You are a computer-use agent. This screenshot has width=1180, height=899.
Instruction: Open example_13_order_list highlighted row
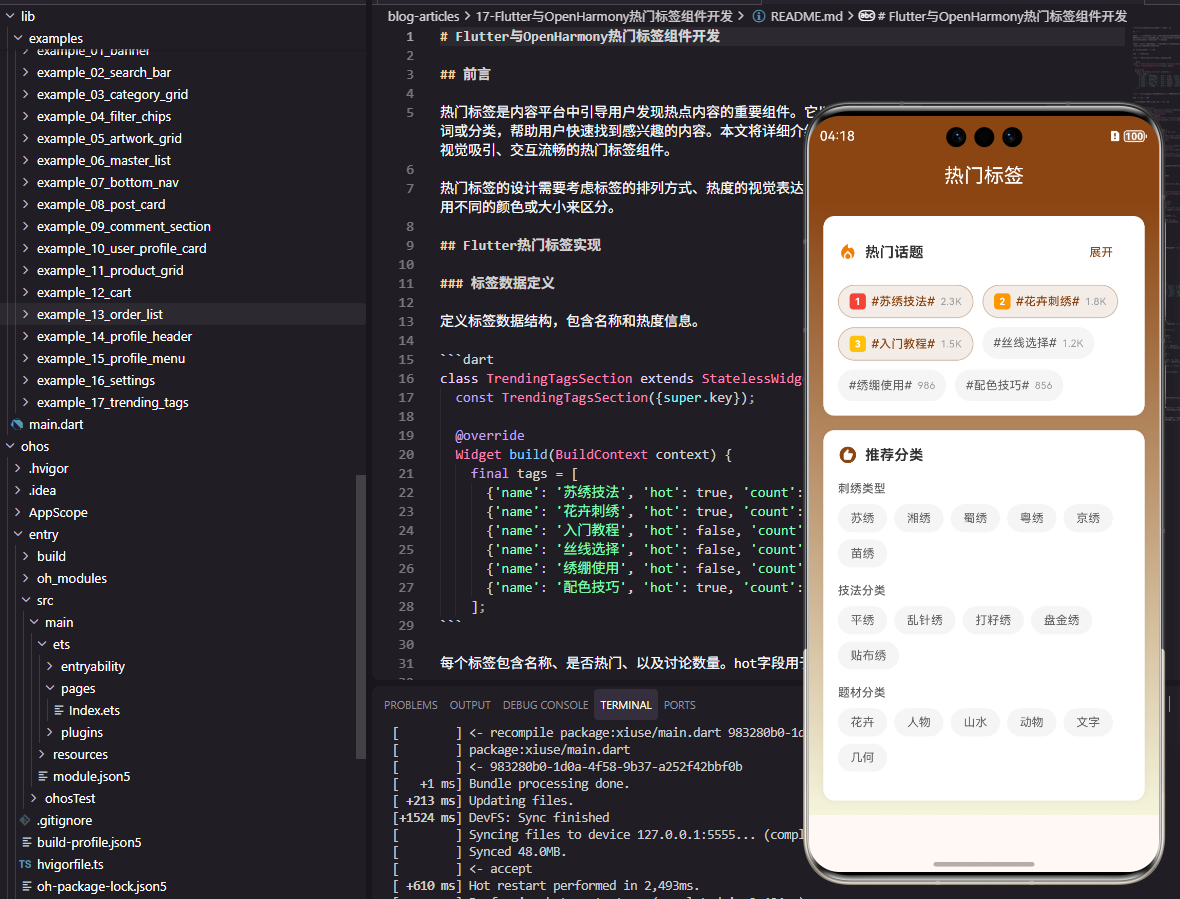[x=183, y=314]
